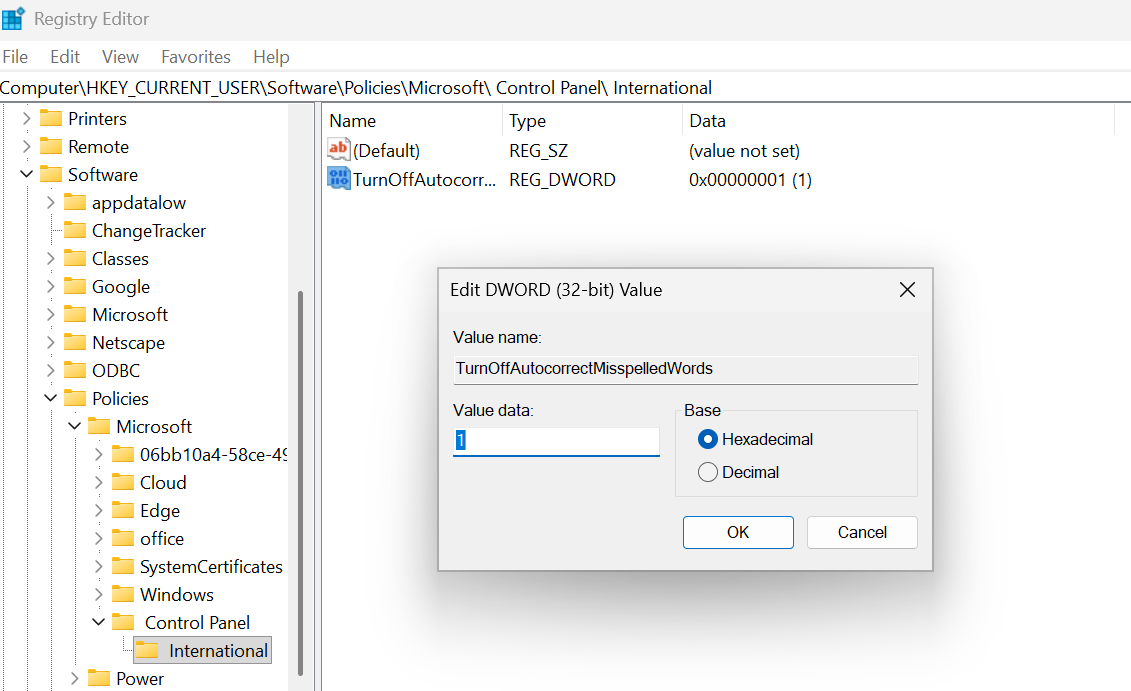
Task: Collapse the Control Panel key
Action: [x=99, y=622]
